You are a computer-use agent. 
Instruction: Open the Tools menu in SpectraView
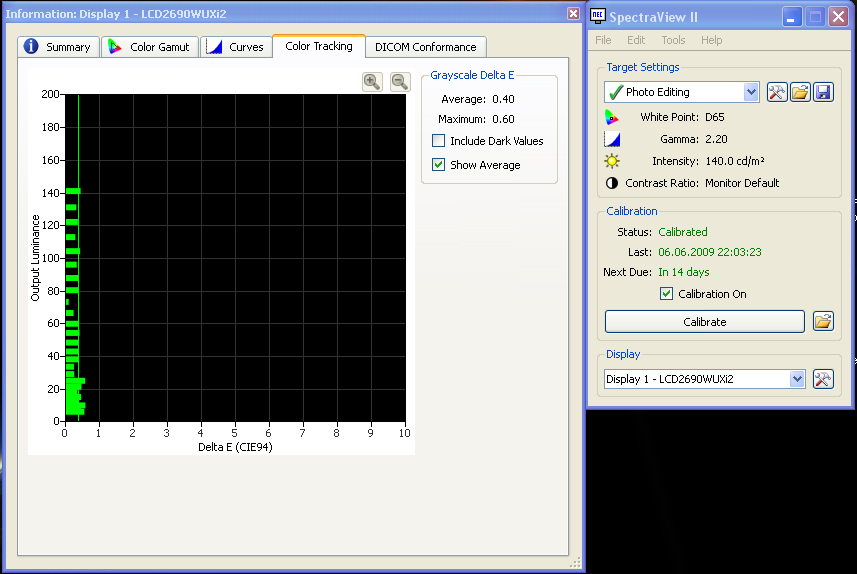point(673,40)
